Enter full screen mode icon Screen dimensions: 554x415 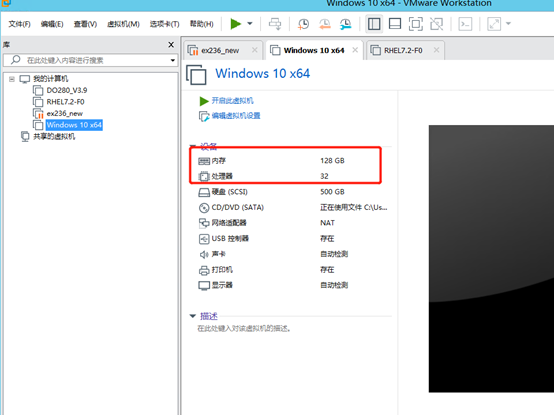pos(416,24)
